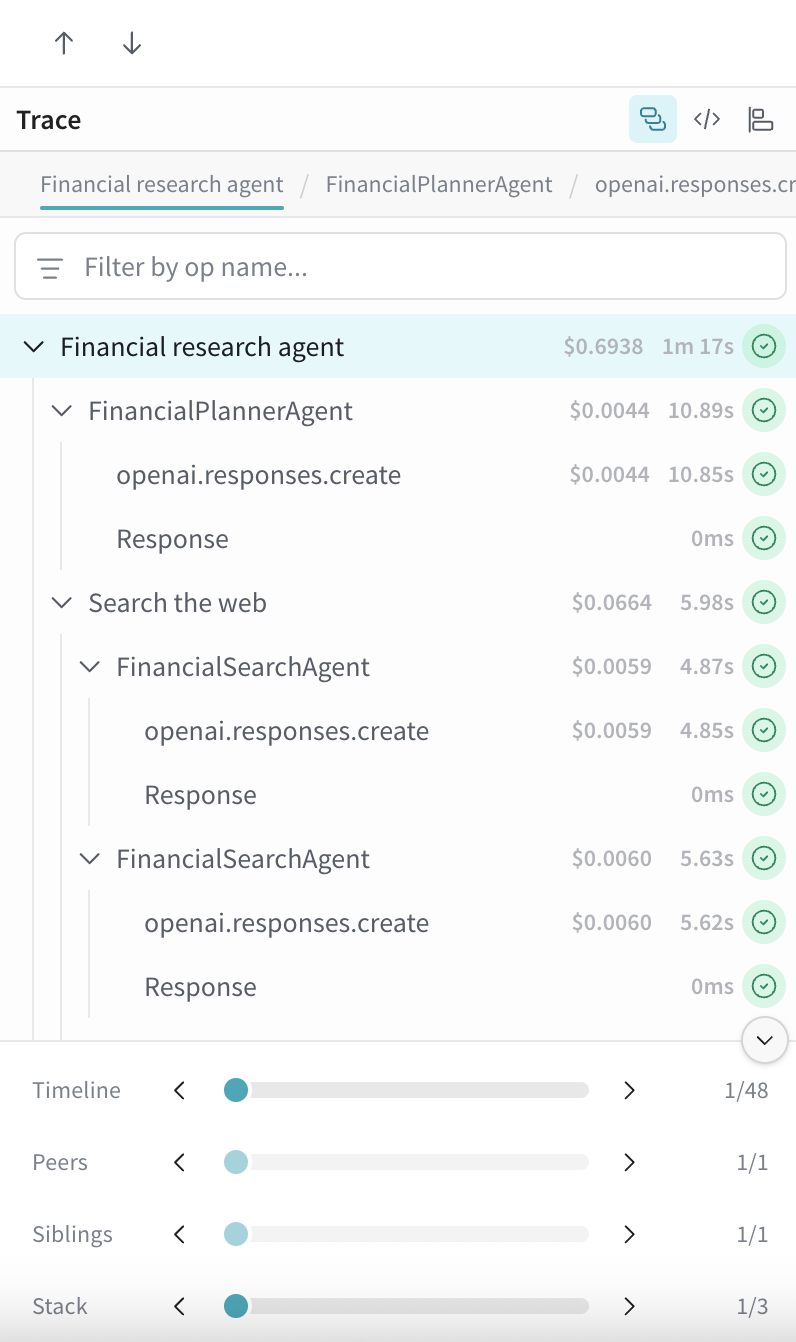Open FinancialPlannerAgent breadcrumb item
The width and height of the screenshot is (796, 1342).
(x=439, y=185)
